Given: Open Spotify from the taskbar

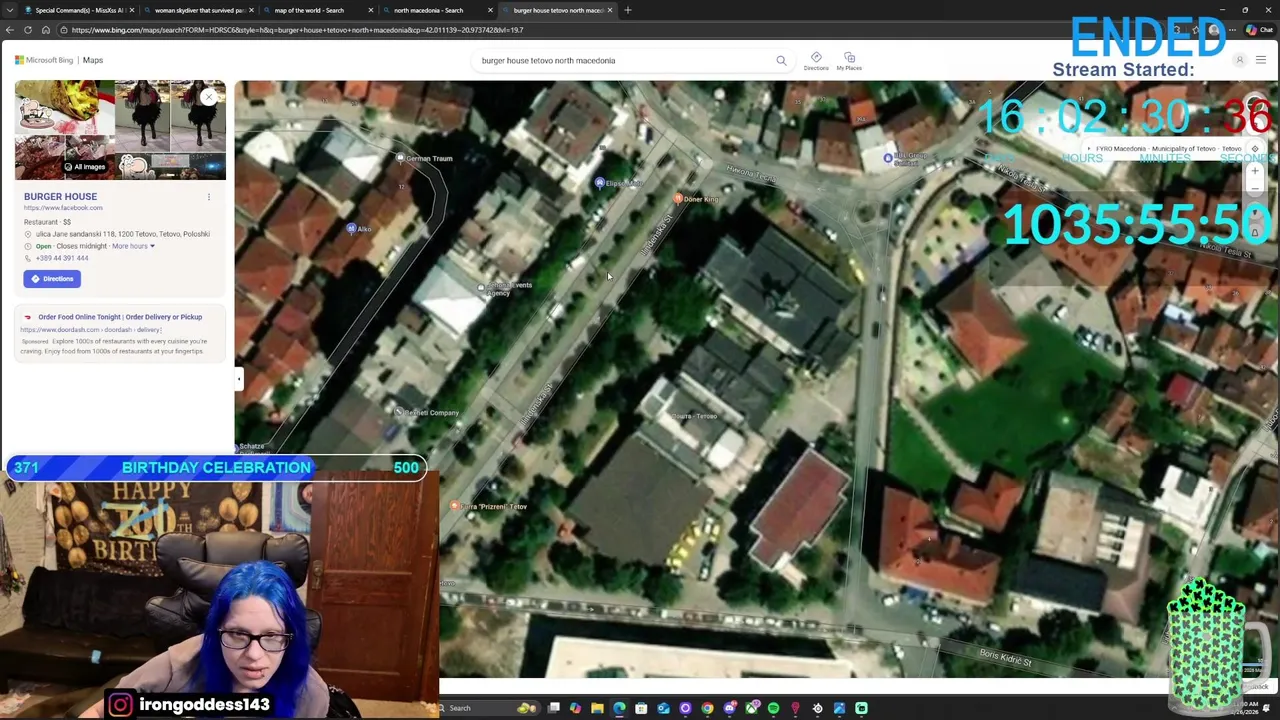Looking at the screenshot, I should (x=773, y=708).
